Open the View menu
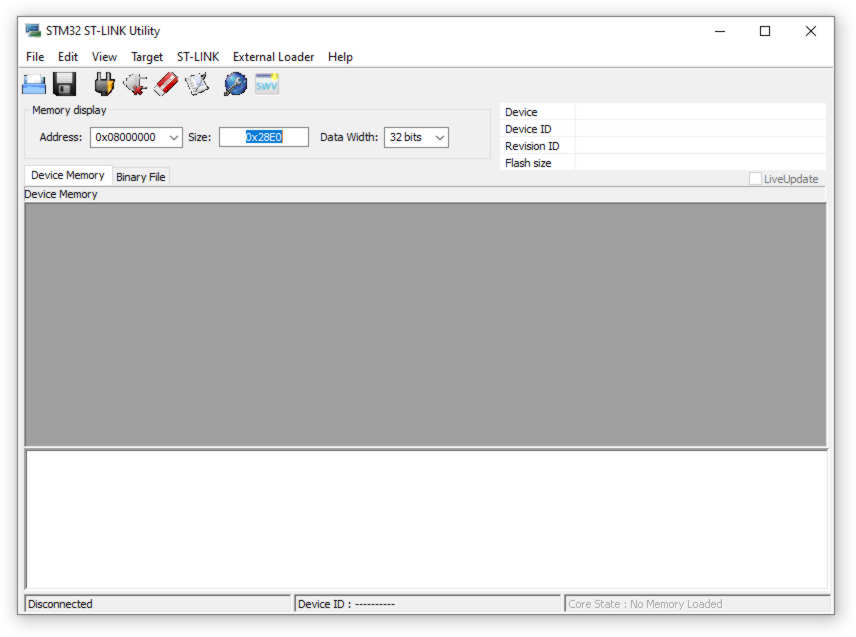Image resolution: width=856 pixels, height=637 pixels. coord(104,57)
